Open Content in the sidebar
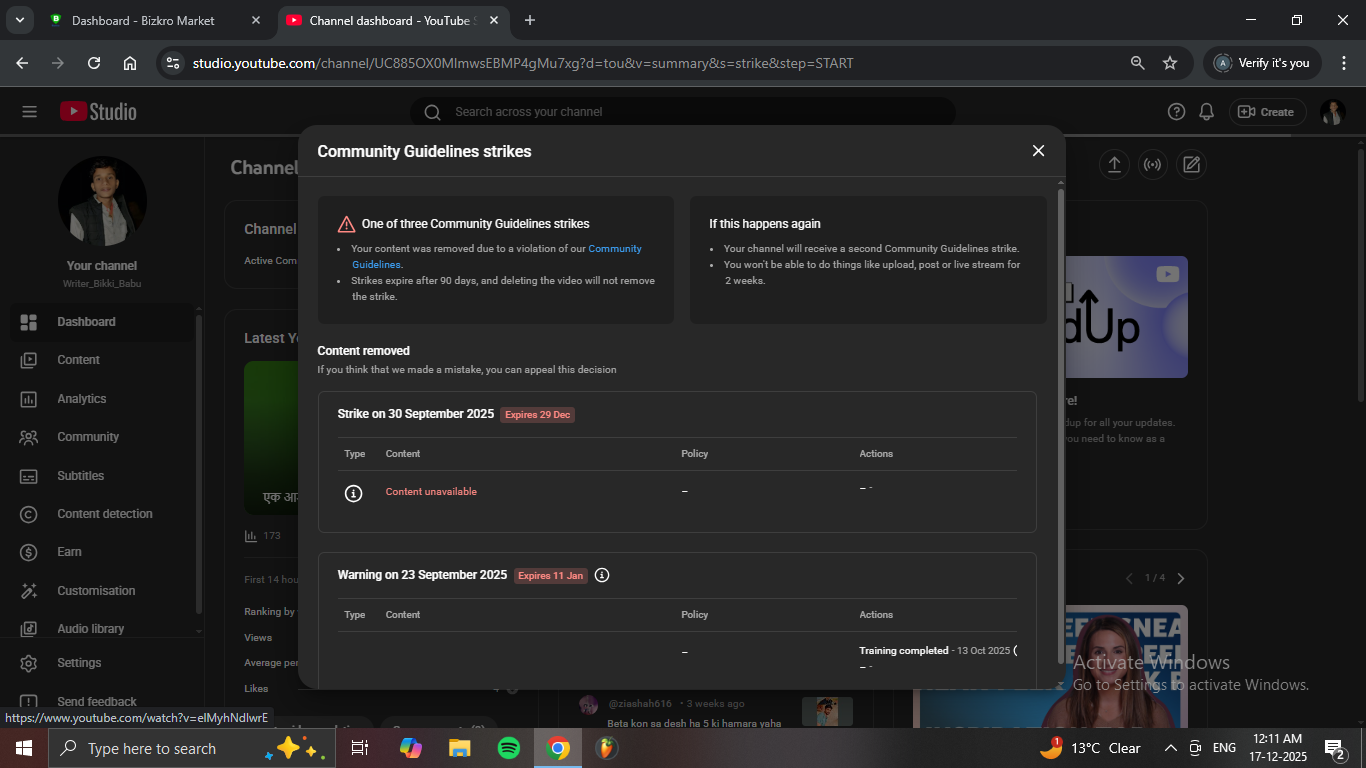1366x768 pixels. coord(78,360)
